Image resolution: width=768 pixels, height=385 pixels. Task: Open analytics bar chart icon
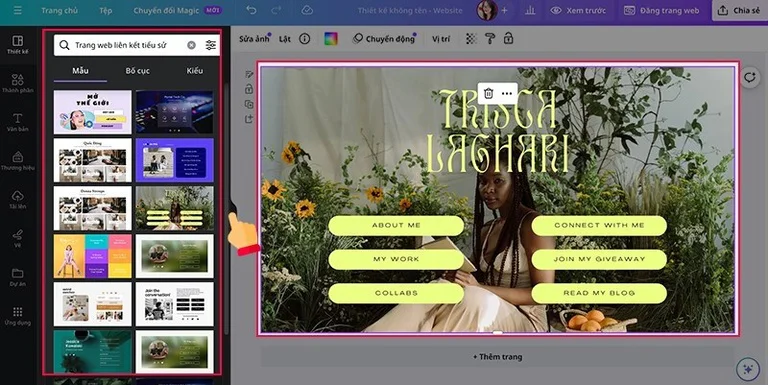click(x=530, y=10)
